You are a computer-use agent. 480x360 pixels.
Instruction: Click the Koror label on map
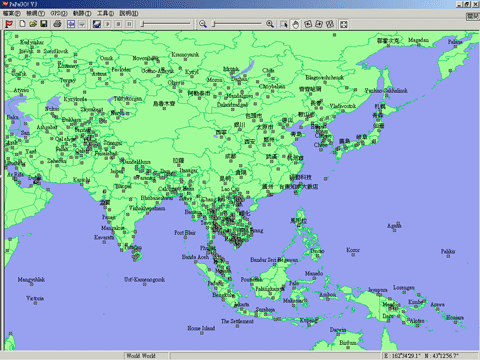(x=353, y=250)
